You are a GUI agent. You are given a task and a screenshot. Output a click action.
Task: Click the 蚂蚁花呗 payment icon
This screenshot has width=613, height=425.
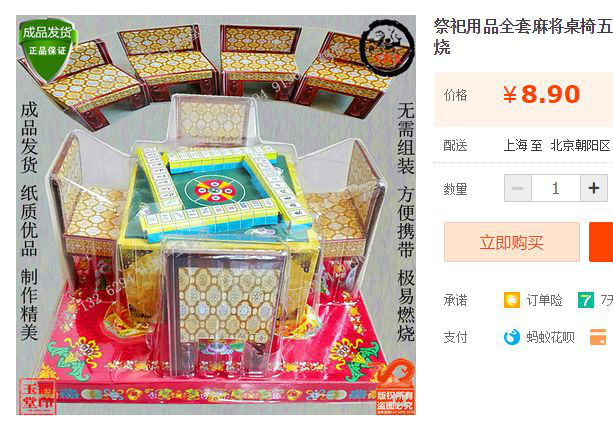[x=512, y=337]
